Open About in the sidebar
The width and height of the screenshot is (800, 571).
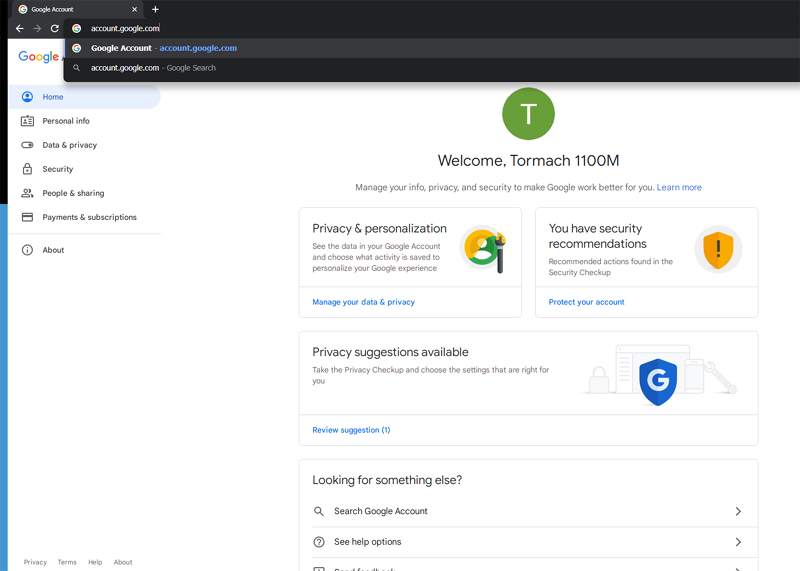tap(85, 250)
